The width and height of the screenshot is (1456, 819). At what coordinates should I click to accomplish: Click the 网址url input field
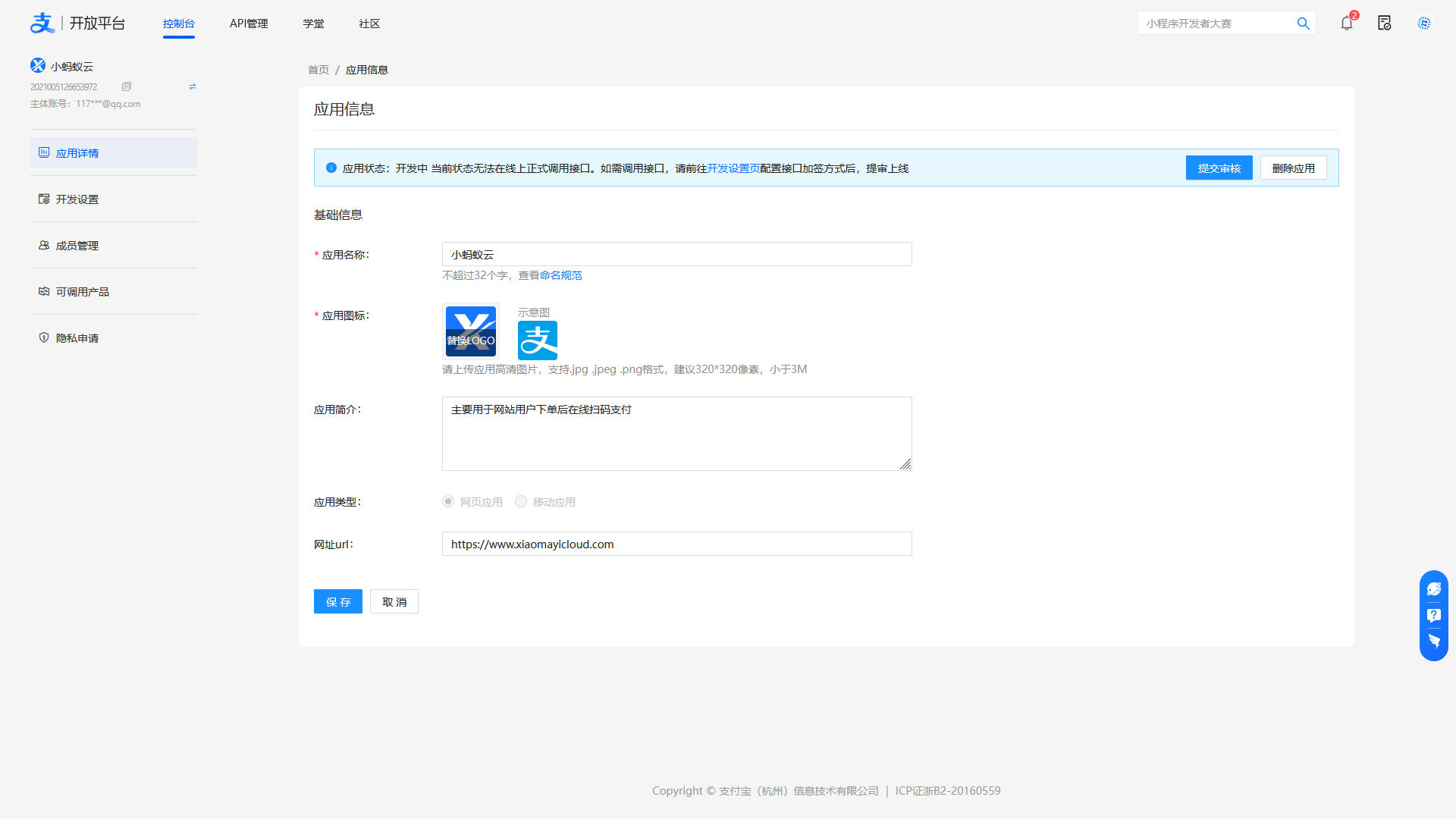tap(676, 544)
